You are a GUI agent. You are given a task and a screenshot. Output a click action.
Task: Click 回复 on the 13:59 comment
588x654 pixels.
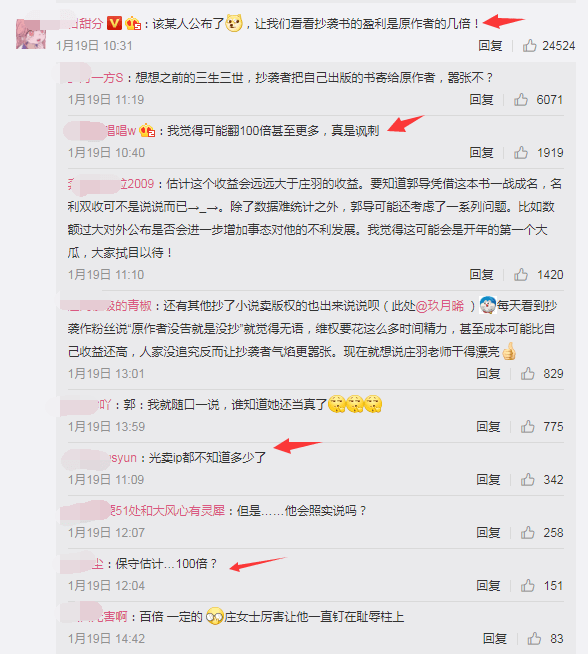click(488, 426)
